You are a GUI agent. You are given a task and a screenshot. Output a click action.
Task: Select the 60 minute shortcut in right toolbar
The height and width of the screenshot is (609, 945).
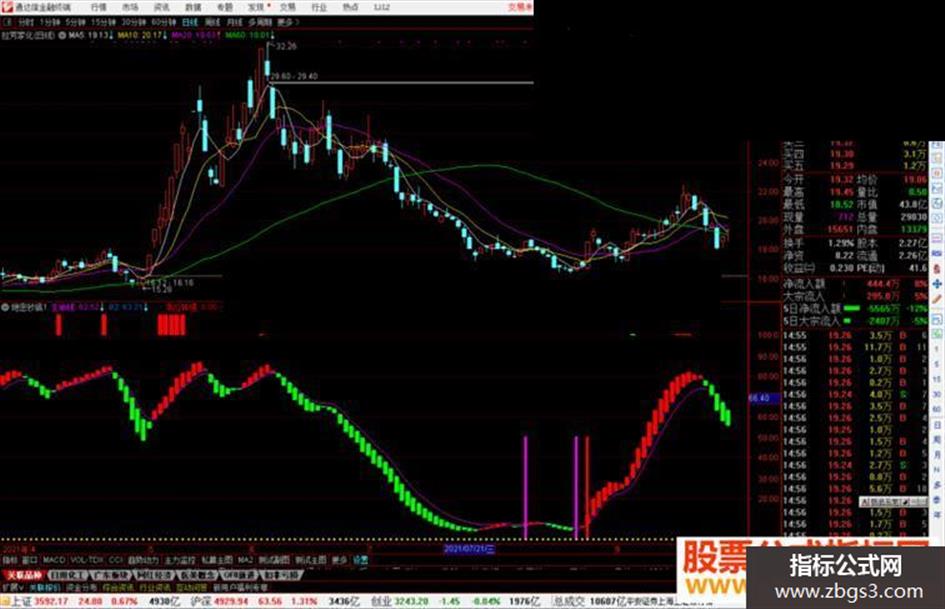(937, 409)
